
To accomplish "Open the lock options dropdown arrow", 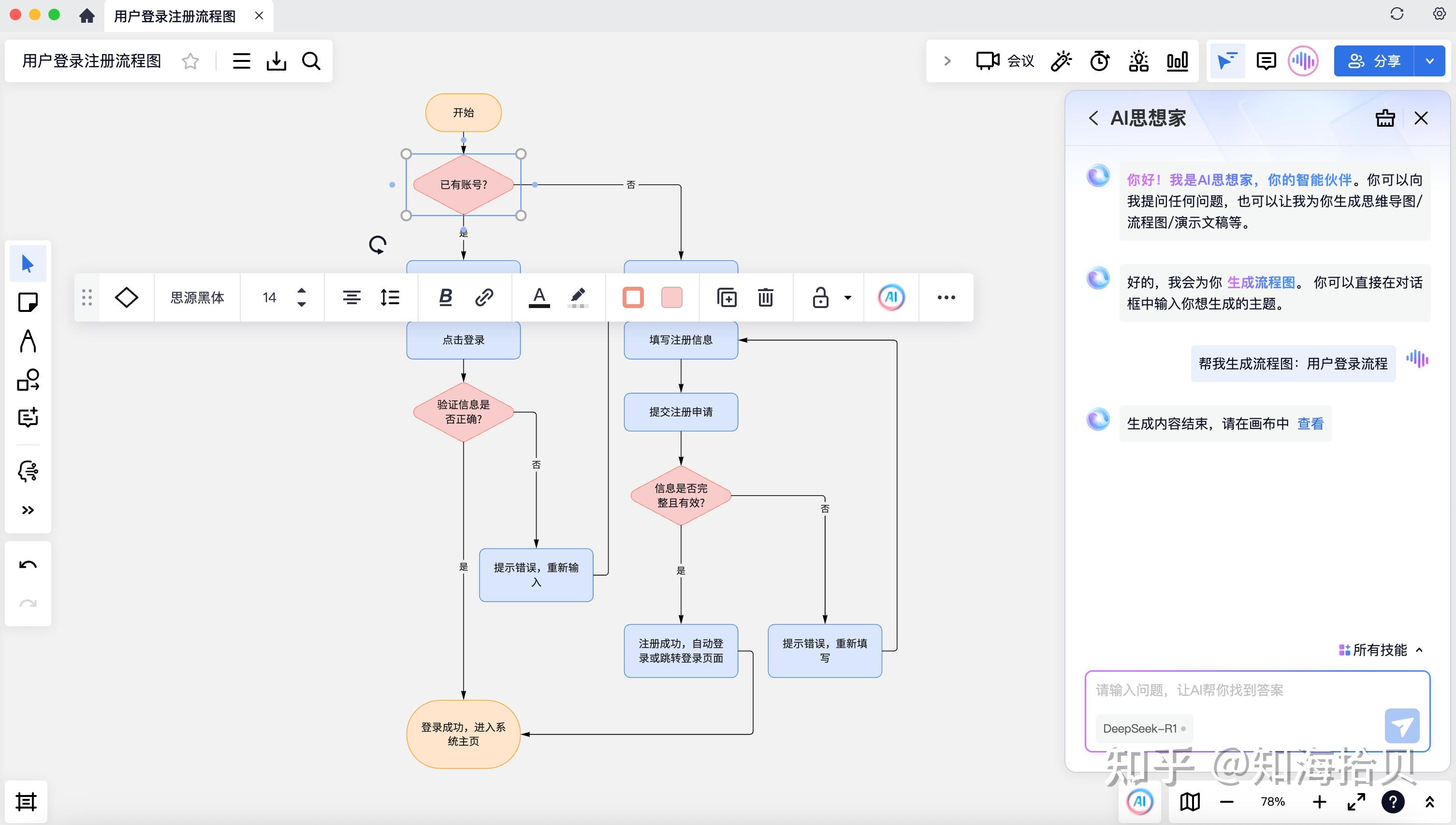I will pyautogui.click(x=848, y=297).
